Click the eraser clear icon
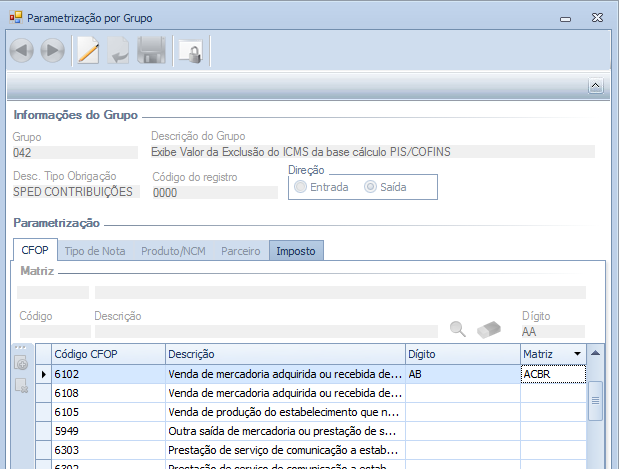Screen dimensions: 619x469 click(x=489, y=329)
